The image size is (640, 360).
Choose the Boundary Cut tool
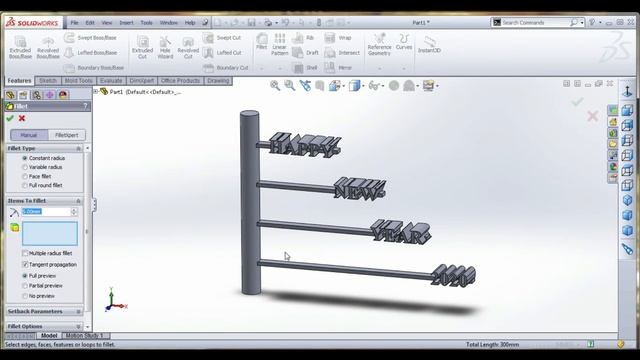click(225, 68)
